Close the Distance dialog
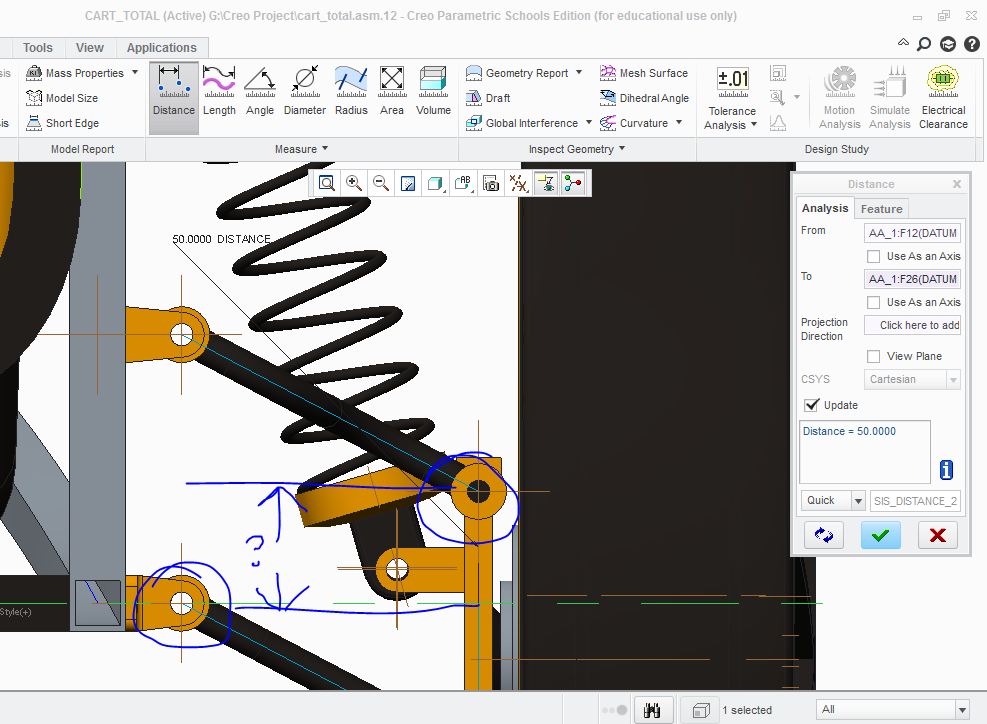 click(957, 184)
